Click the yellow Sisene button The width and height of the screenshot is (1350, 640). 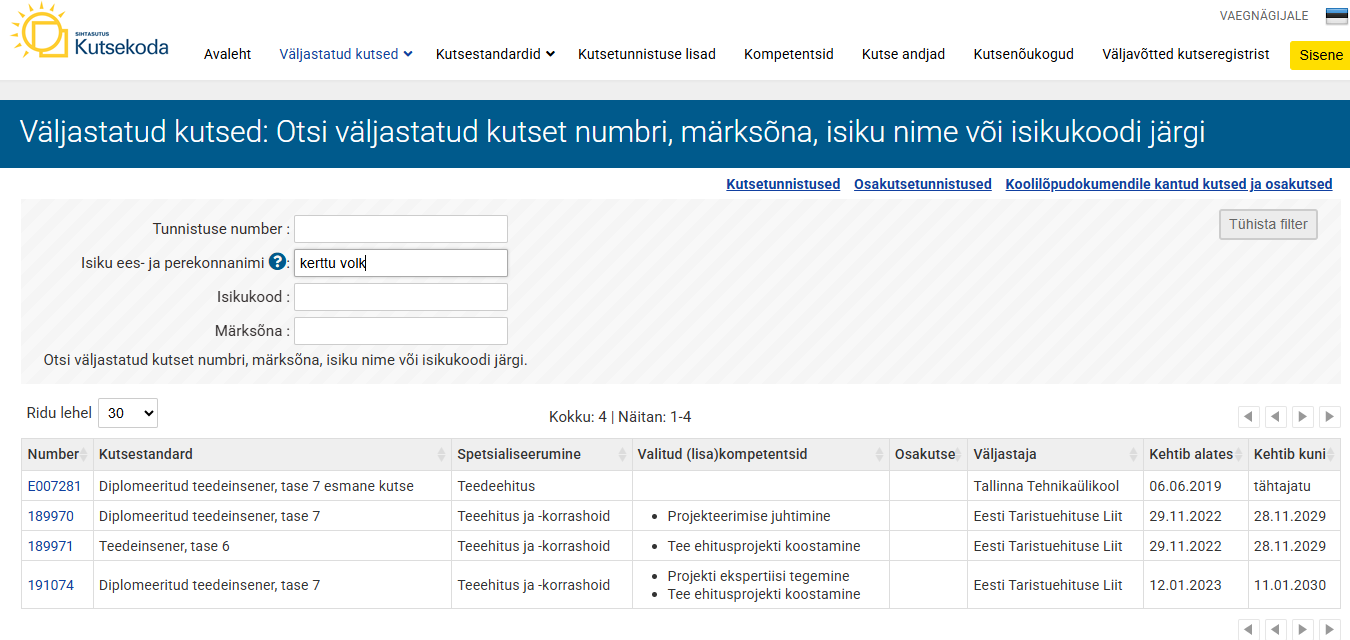(x=1321, y=55)
